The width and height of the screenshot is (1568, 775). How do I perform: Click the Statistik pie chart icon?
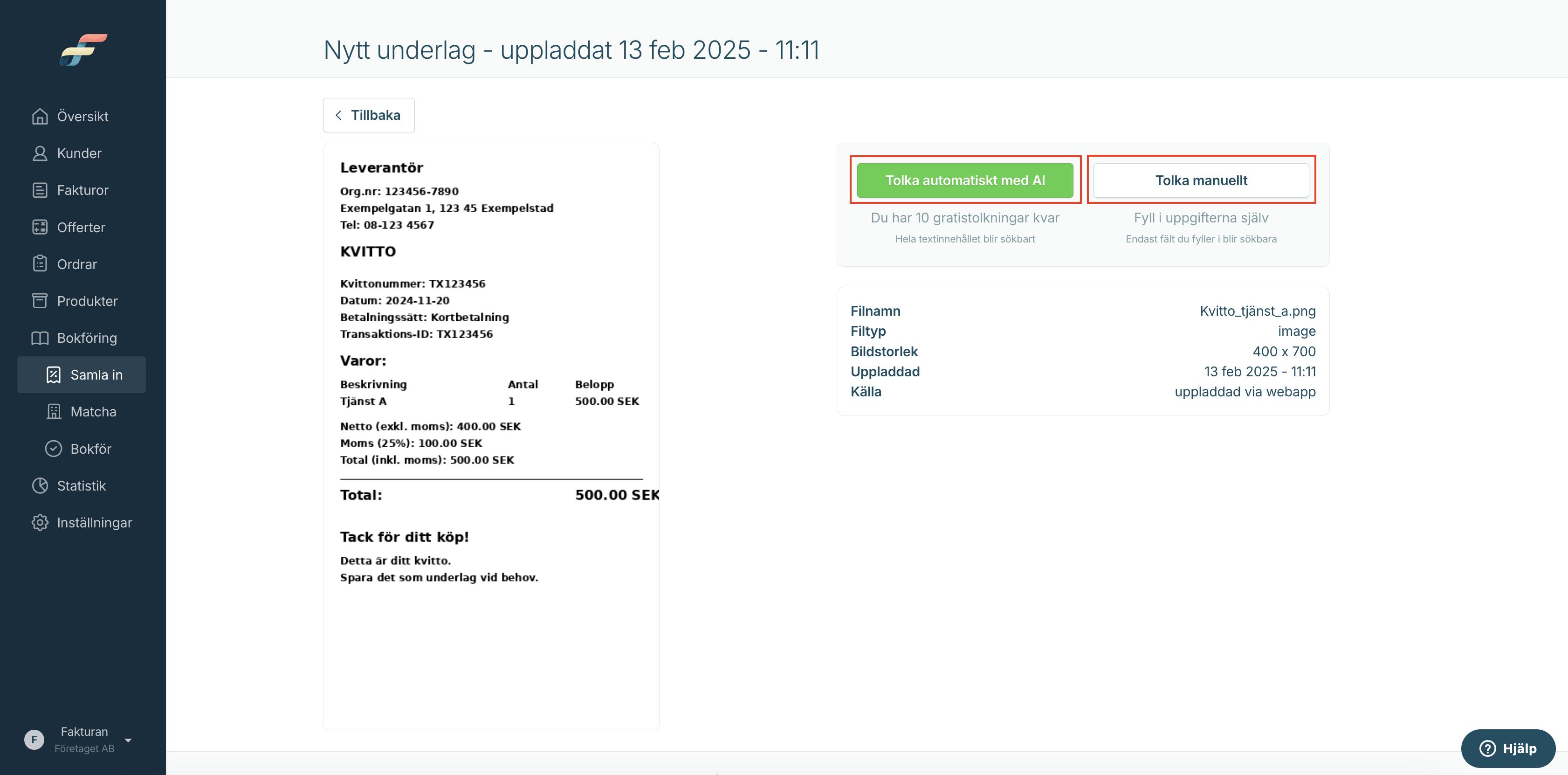40,486
